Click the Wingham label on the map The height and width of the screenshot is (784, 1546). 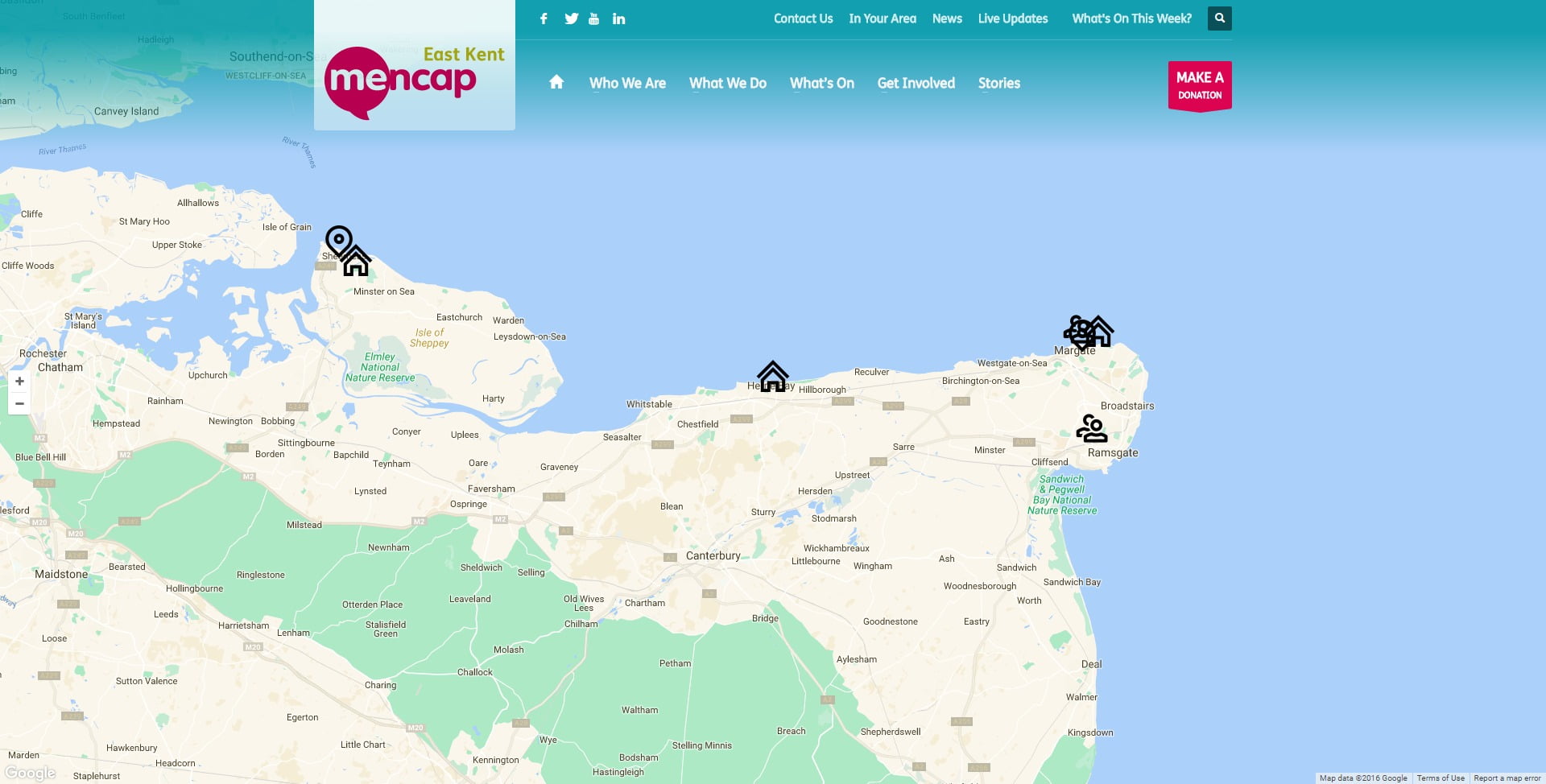(x=873, y=566)
